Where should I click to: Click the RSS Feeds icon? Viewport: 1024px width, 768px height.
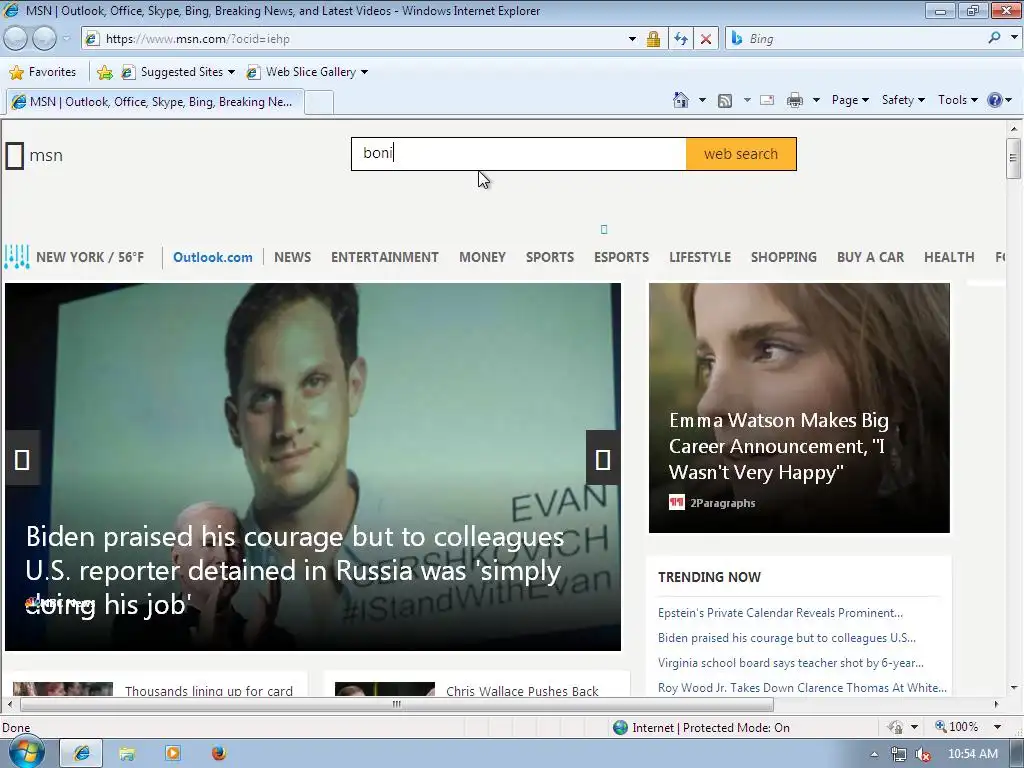[724, 101]
